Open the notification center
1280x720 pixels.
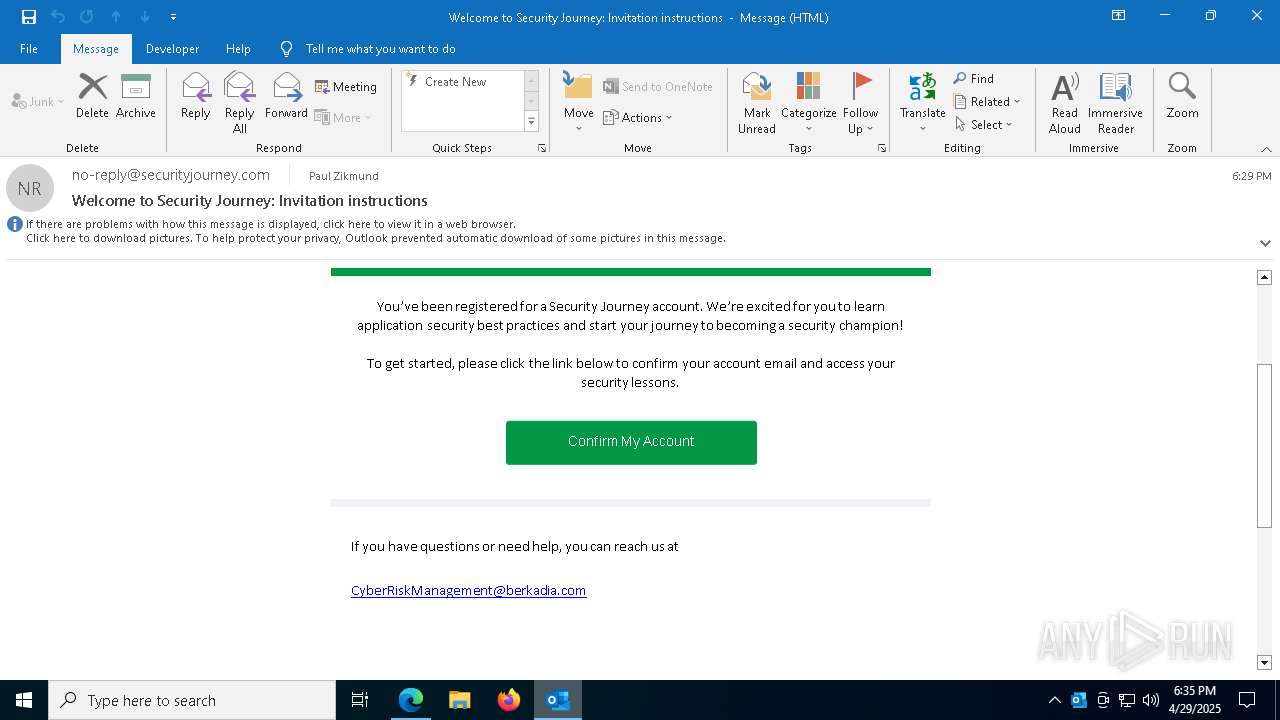point(1247,700)
